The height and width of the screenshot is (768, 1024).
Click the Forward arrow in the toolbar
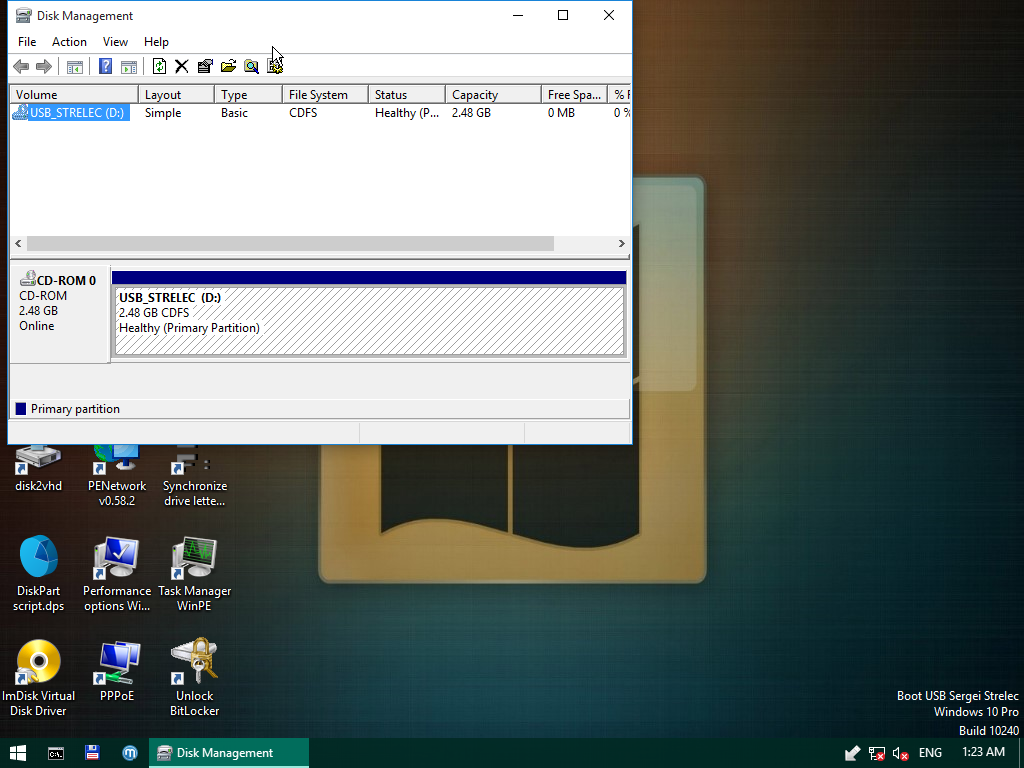coord(44,66)
